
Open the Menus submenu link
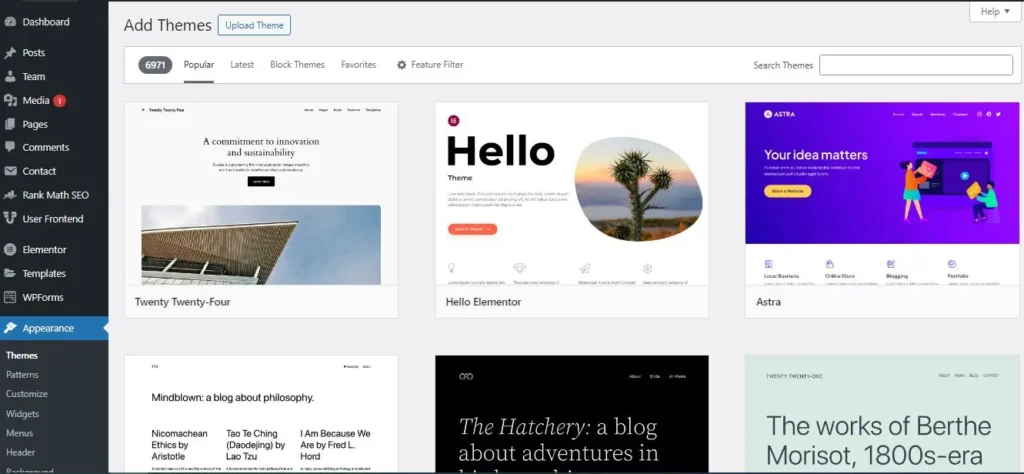(x=19, y=433)
